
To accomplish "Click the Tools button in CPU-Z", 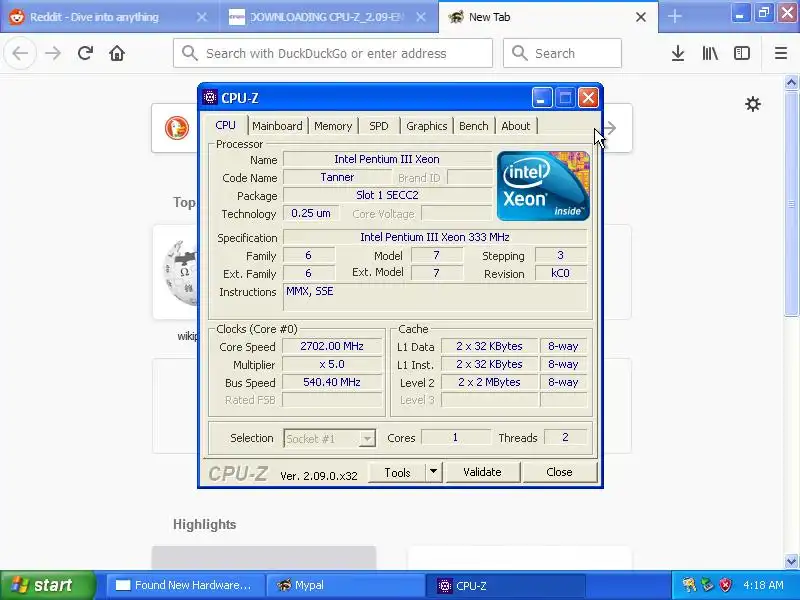I will [397, 472].
